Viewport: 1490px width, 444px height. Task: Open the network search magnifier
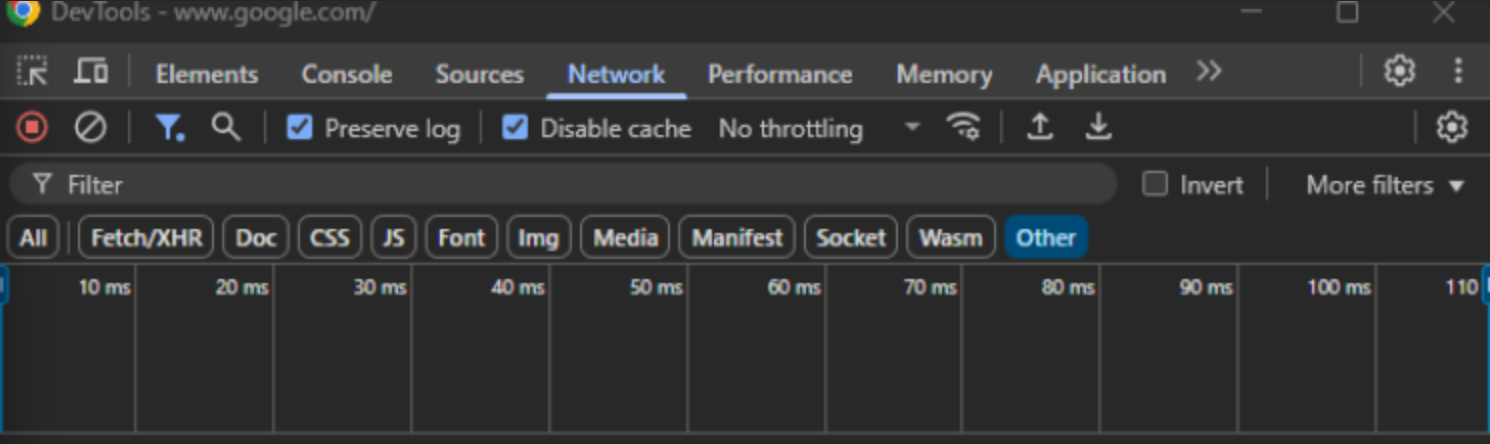coord(226,128)
